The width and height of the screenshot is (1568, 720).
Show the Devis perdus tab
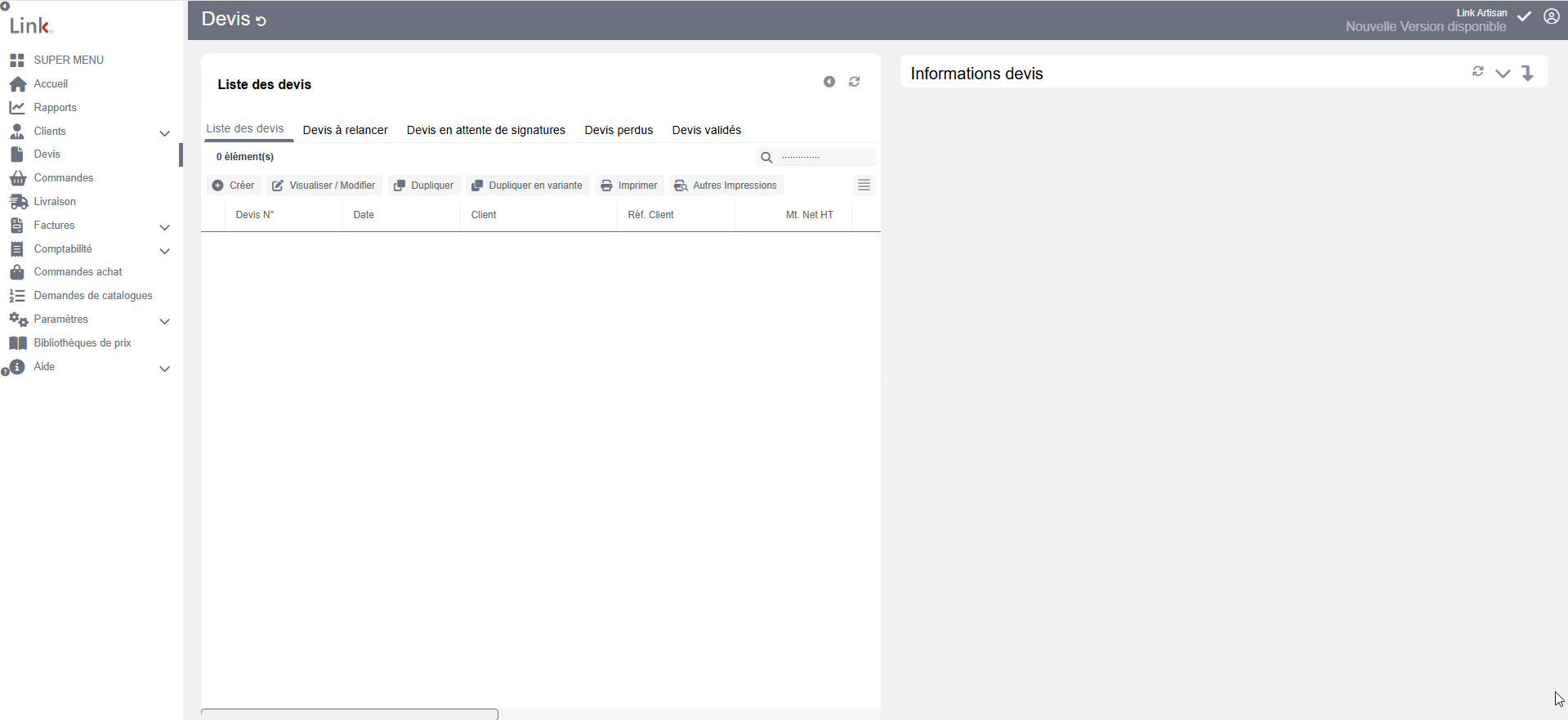tap(619, 130)
